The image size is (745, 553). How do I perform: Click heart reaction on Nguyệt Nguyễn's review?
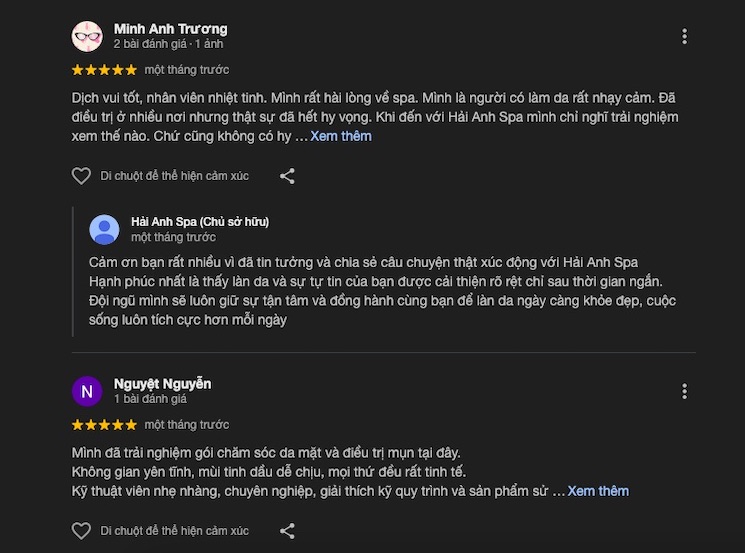coord(81,531)
